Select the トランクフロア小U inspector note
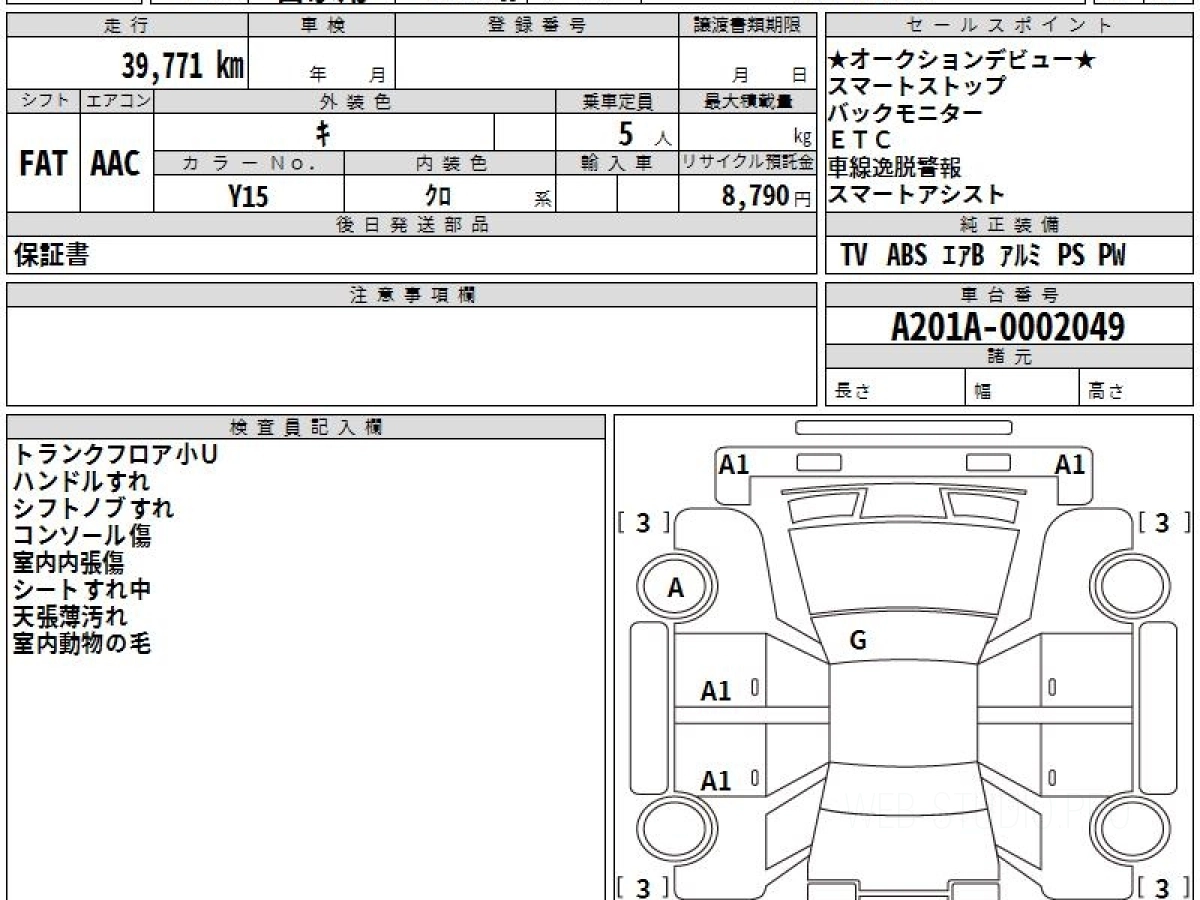 pyautogui.click(x=115, y=455)
